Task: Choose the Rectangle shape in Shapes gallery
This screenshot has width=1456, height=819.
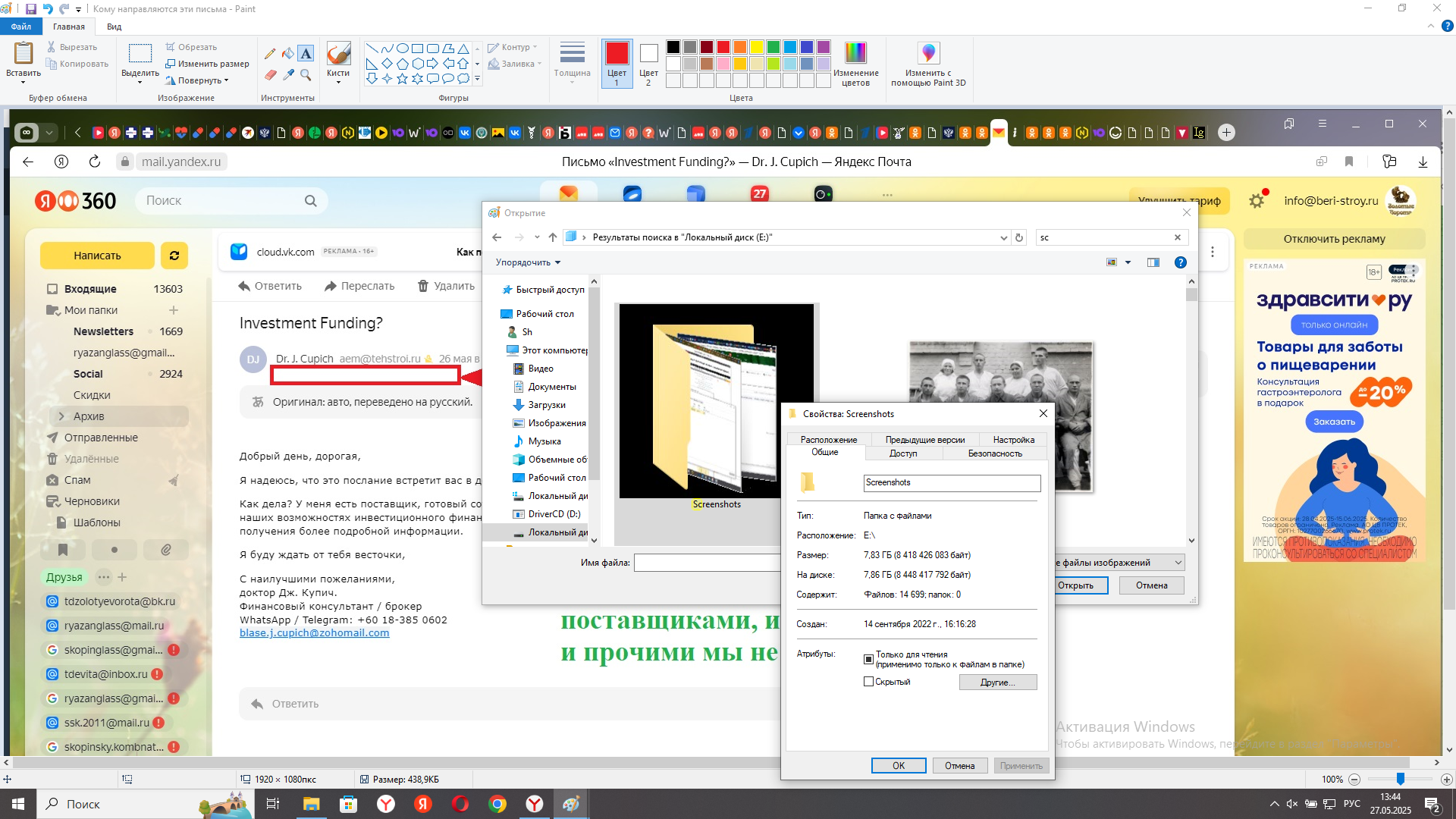Action: pos(417,48)
